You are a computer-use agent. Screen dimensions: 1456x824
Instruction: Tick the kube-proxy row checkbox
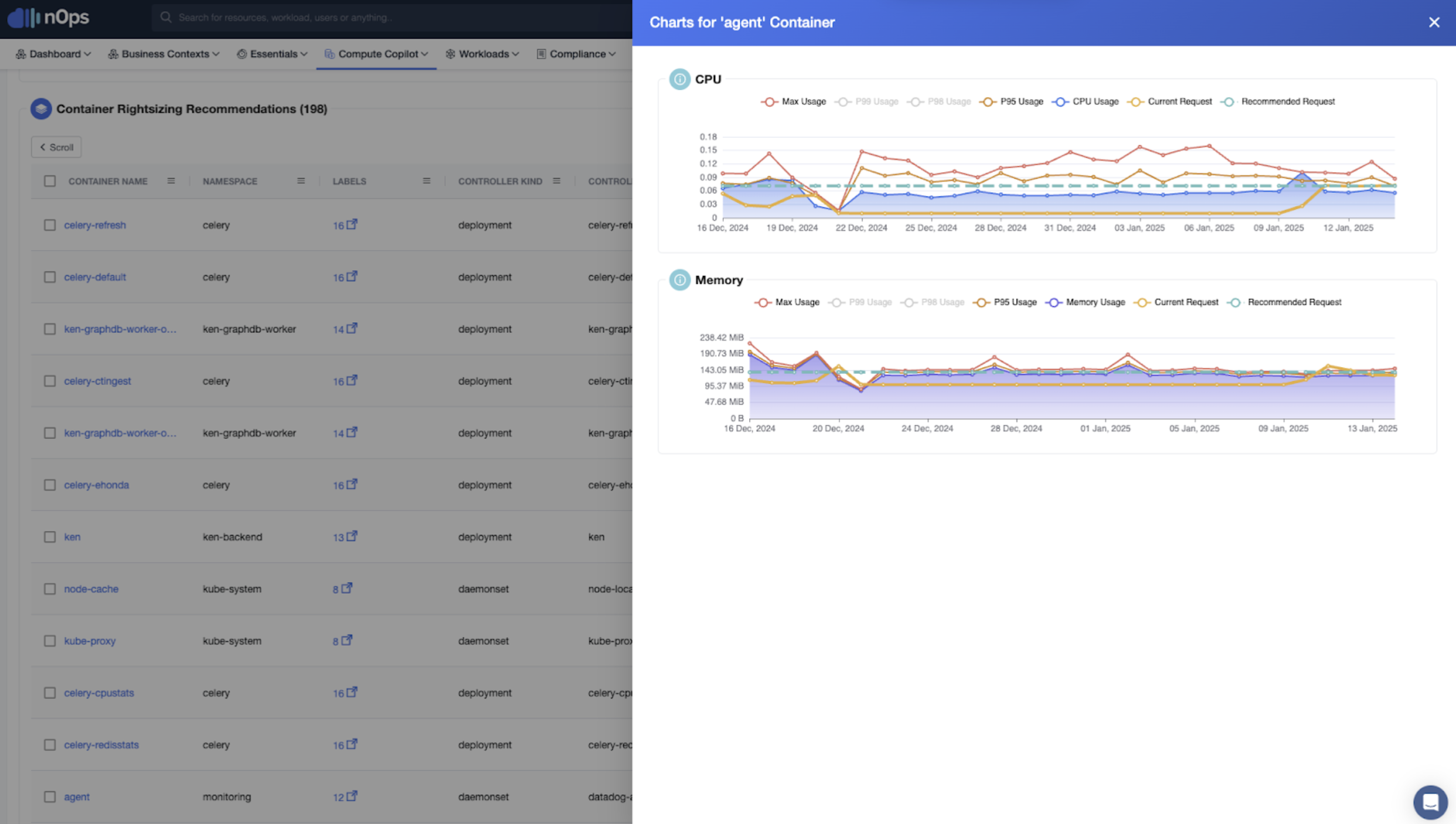(50, 641)
